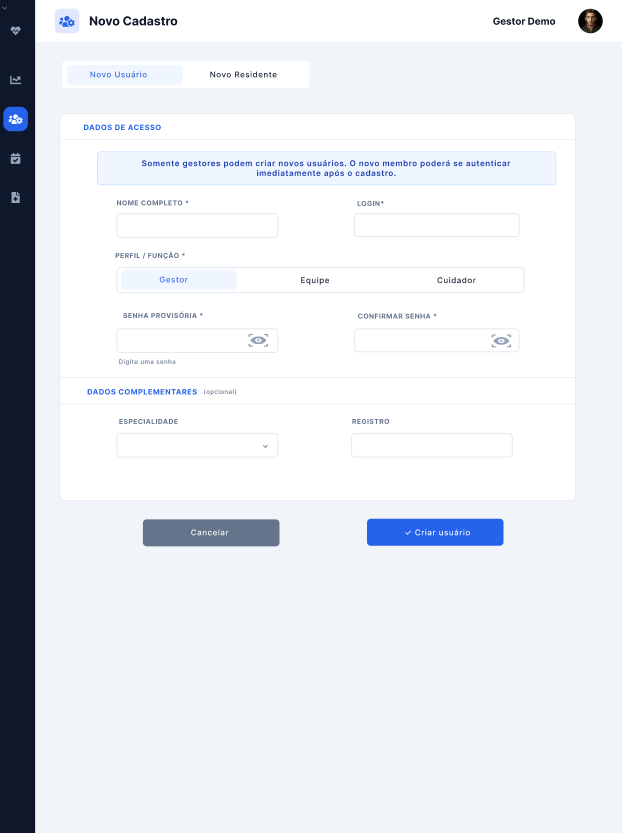Switch to the Novo Residente tab
Screen dimensions: 622x833
pos(243,74)
